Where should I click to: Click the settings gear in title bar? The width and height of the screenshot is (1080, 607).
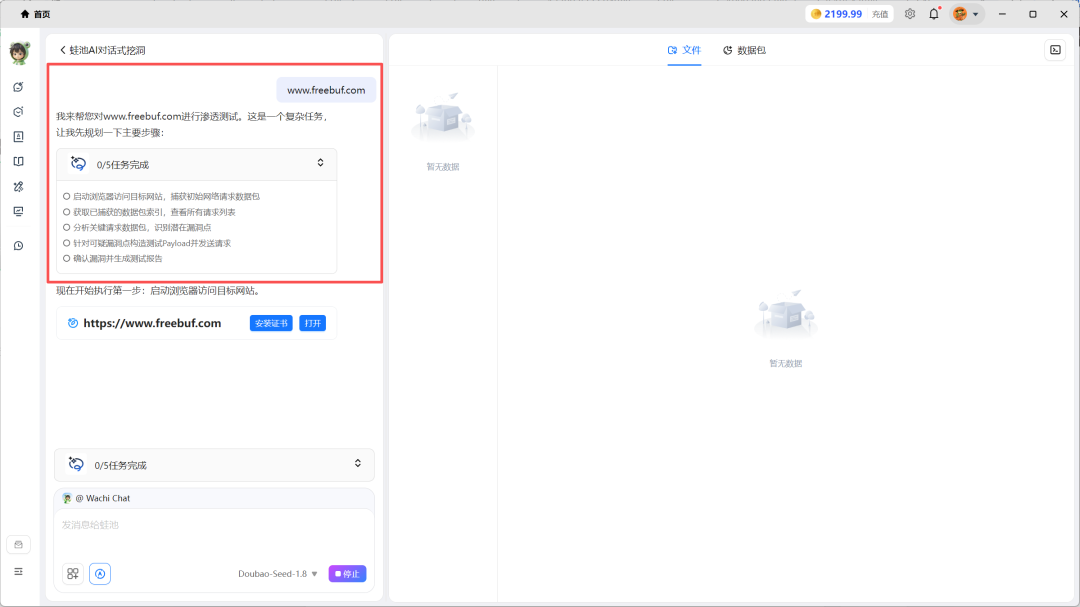coord(909,13)
